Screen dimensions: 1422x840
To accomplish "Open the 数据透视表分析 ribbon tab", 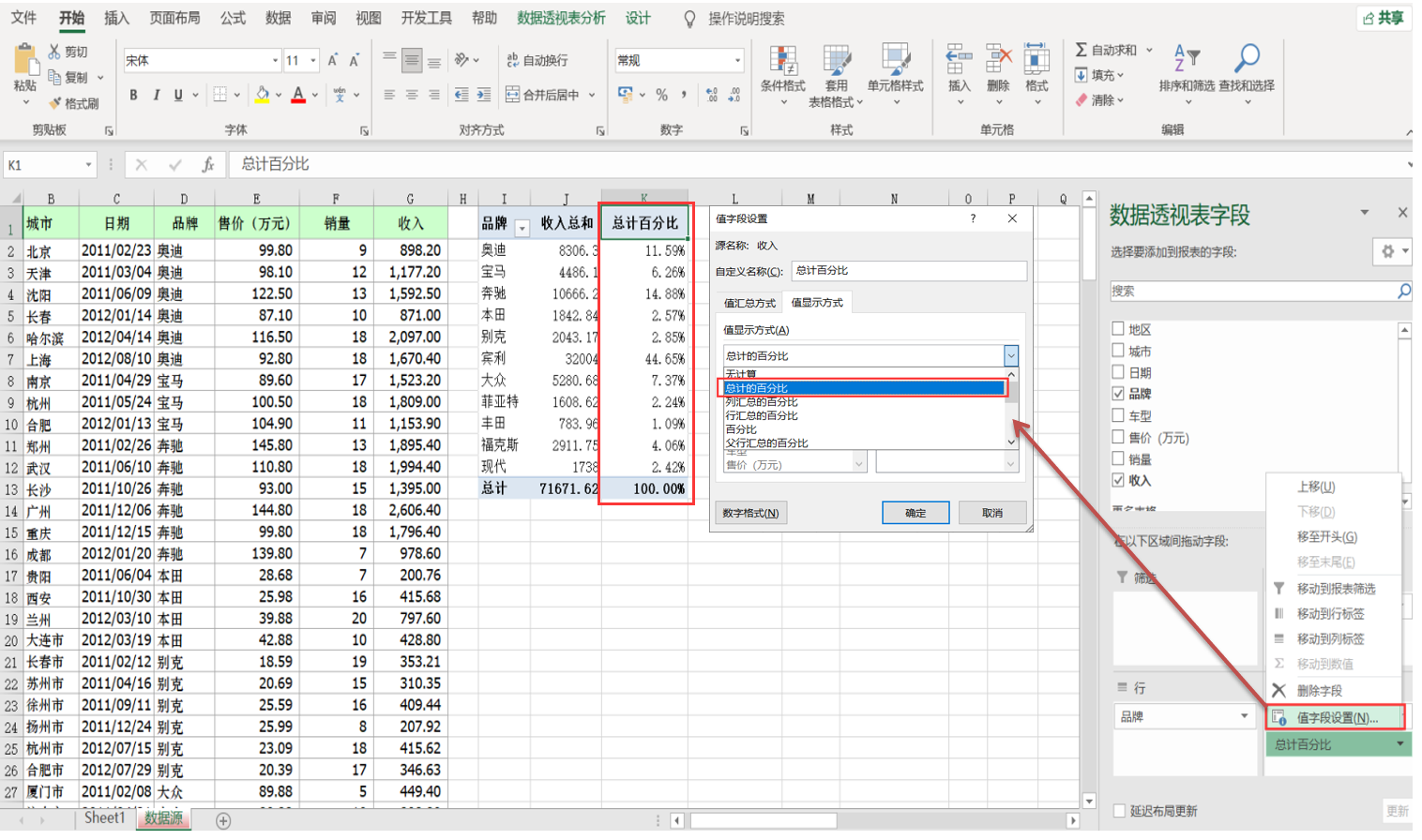I will tap(561, 18).
